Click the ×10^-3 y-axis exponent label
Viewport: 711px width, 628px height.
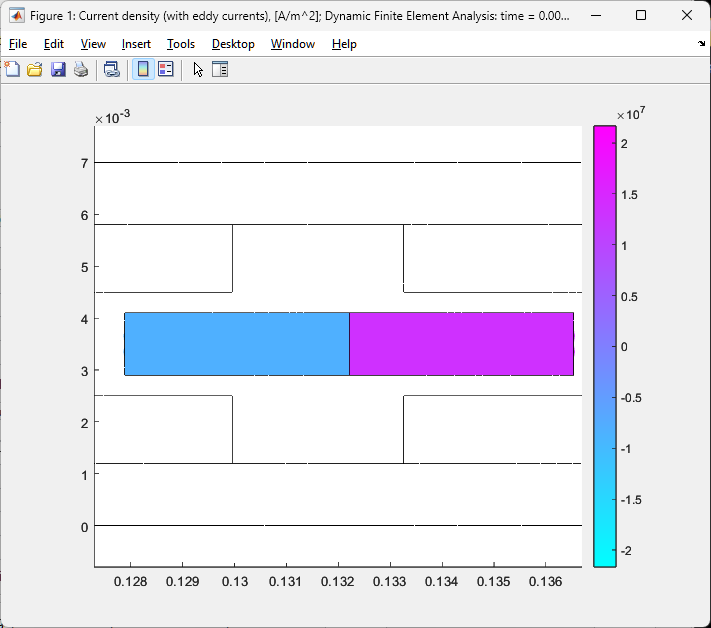point(112,117)
